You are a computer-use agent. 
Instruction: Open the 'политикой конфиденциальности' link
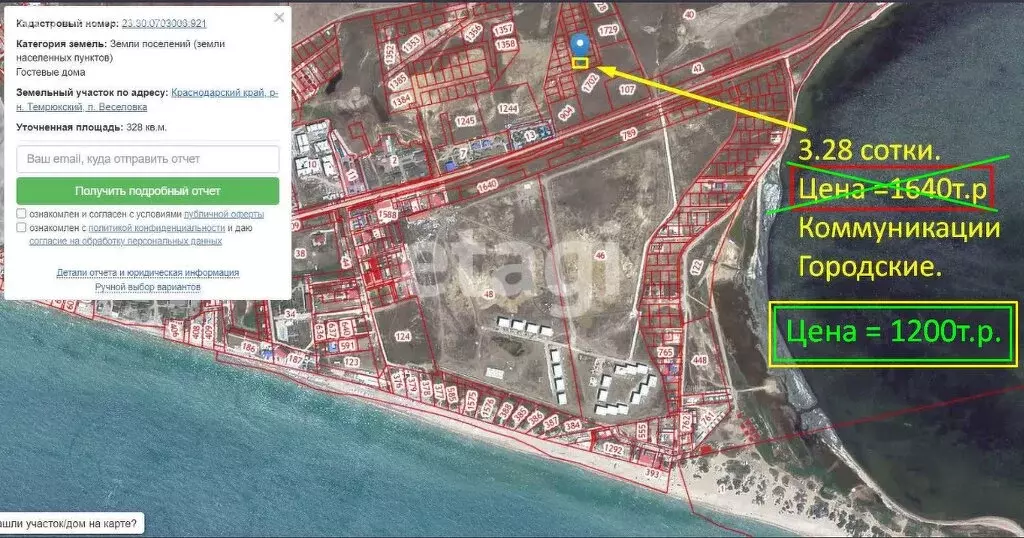coord(156,228)
